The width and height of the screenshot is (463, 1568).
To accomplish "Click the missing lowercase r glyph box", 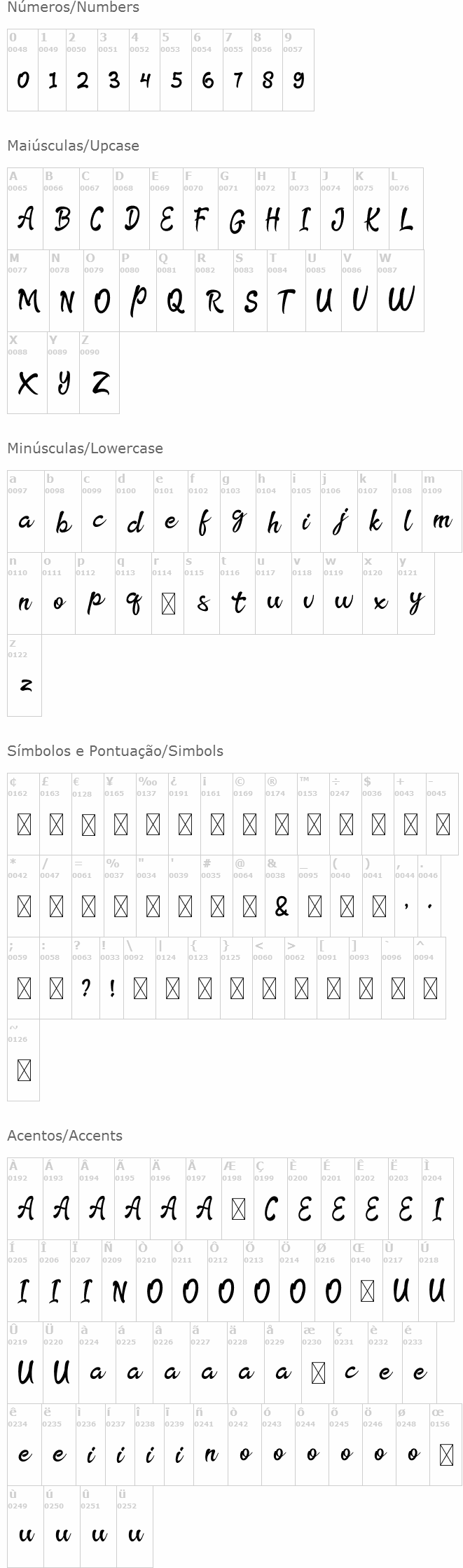I will 168,604.
